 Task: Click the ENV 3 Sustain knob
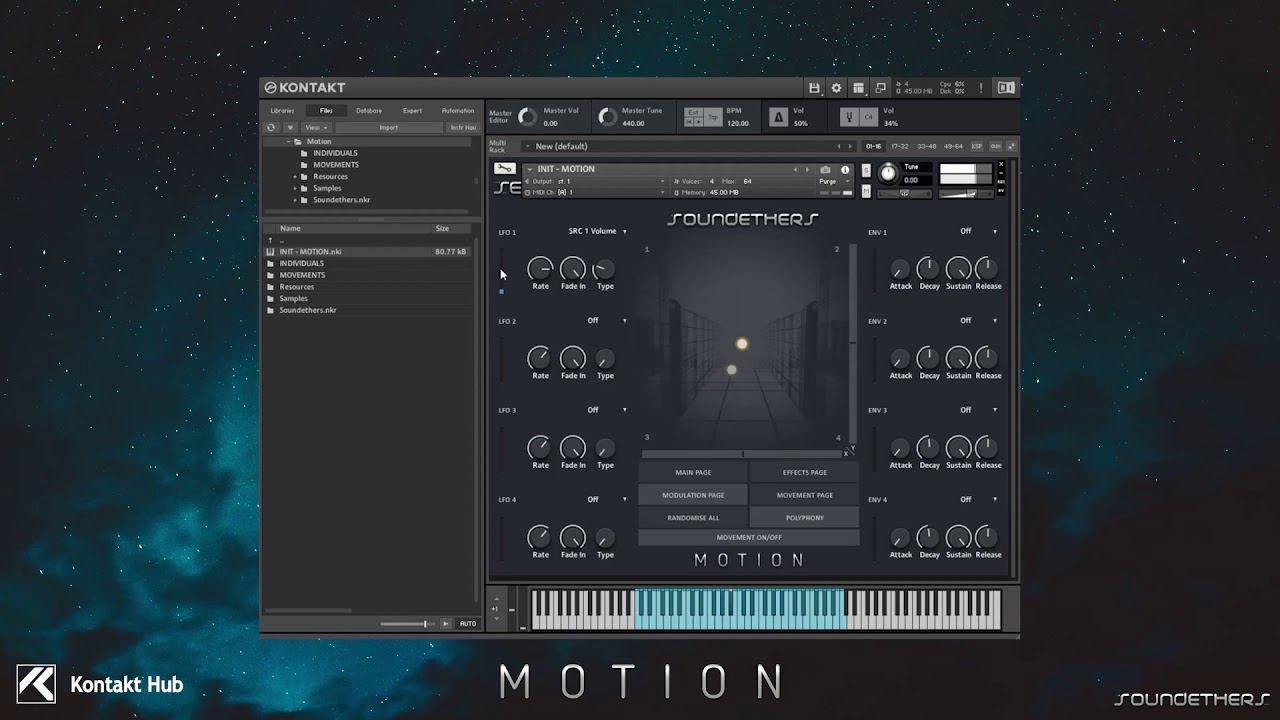tap(959, 447)
